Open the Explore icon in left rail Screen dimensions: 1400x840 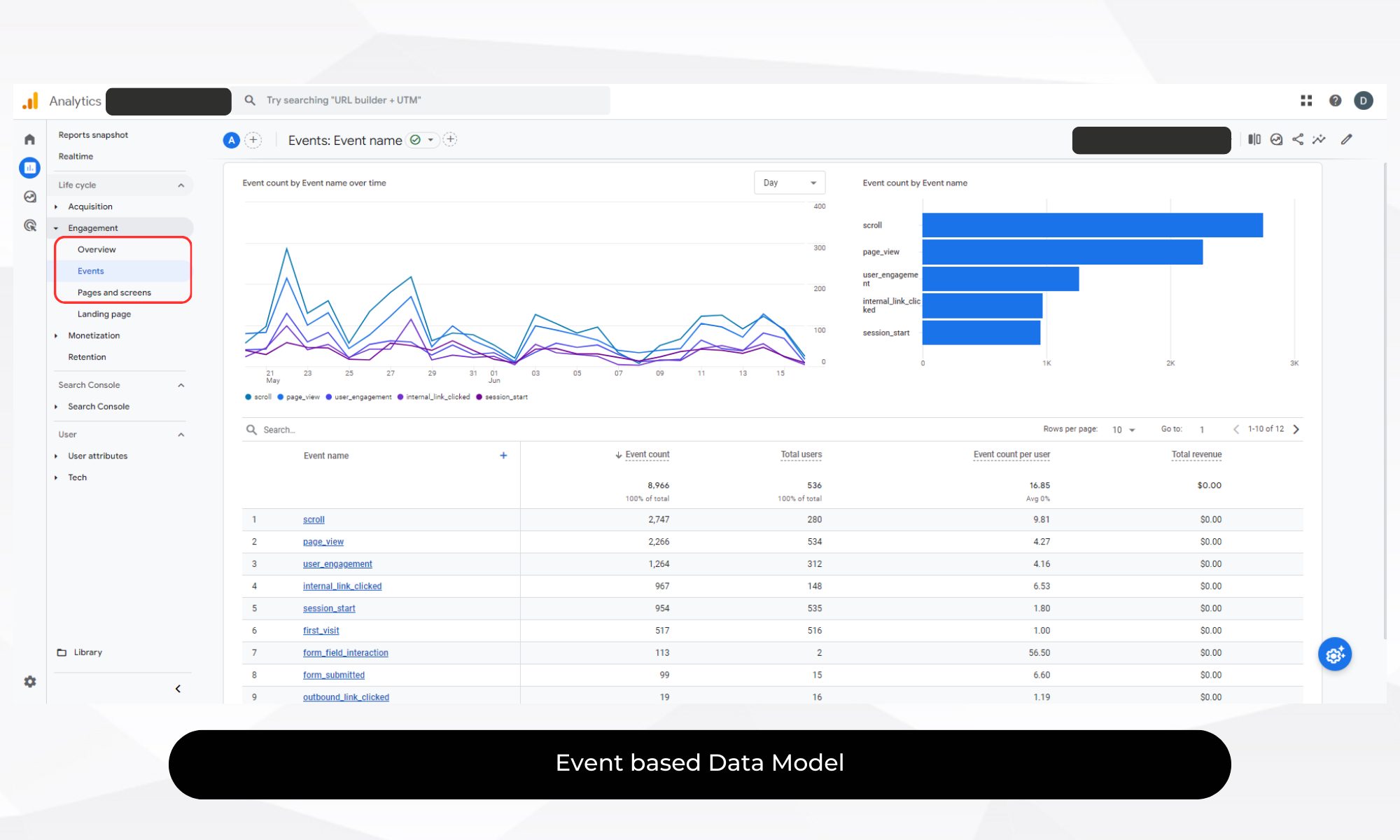click(x=29, y=197)
